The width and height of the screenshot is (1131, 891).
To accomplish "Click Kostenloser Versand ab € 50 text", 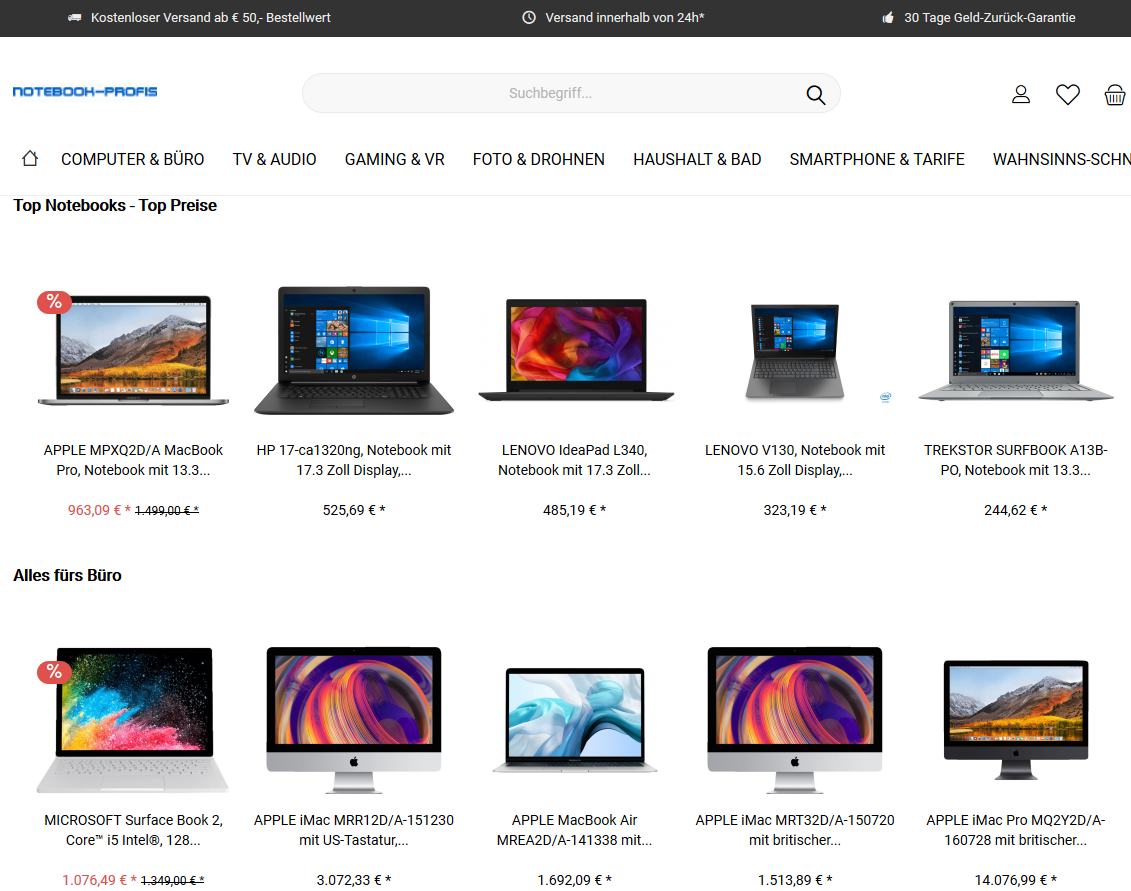I will tap(211, 17).
